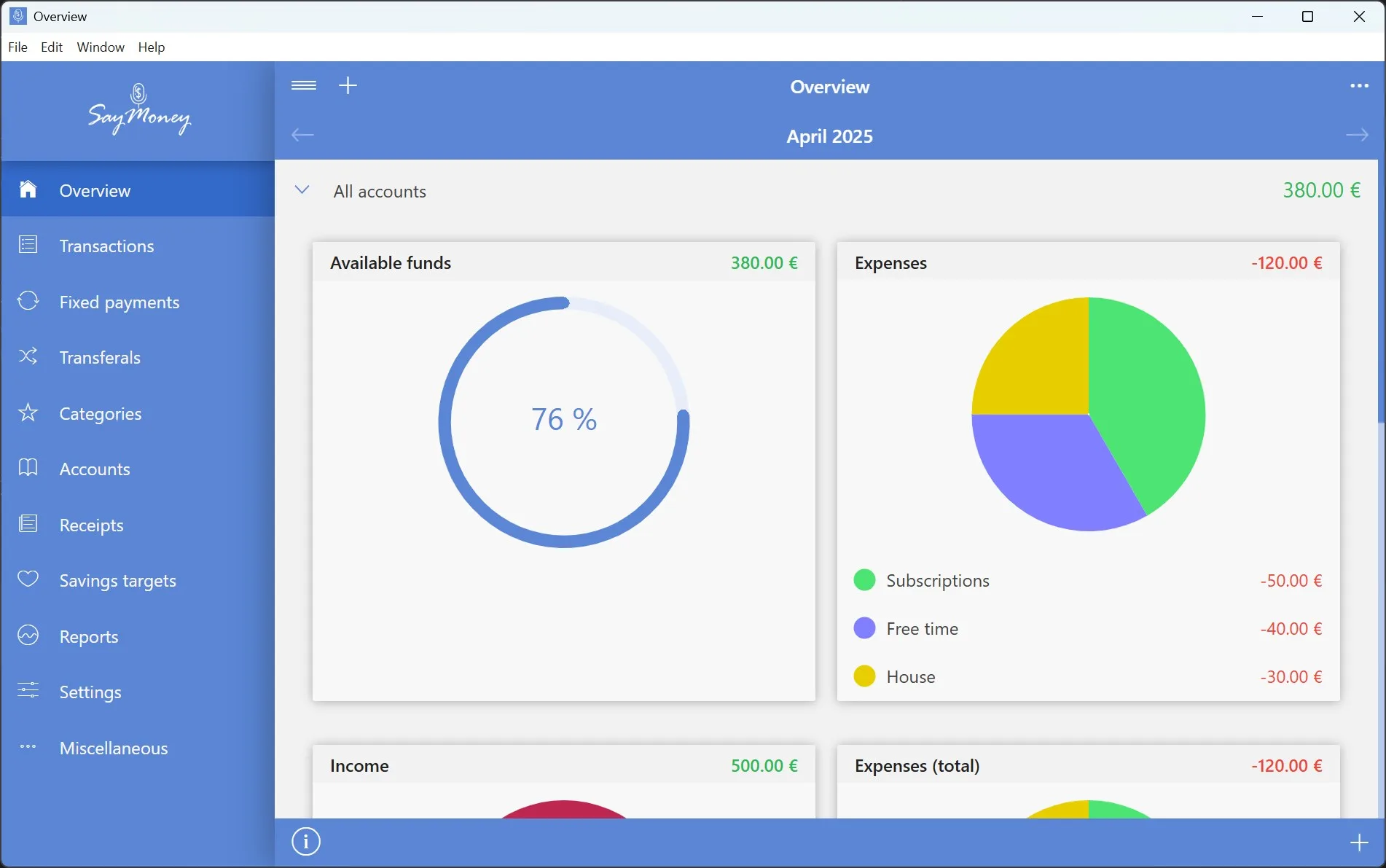Click the Free time legend row text

pyautogui.click(x=922, y=629)
